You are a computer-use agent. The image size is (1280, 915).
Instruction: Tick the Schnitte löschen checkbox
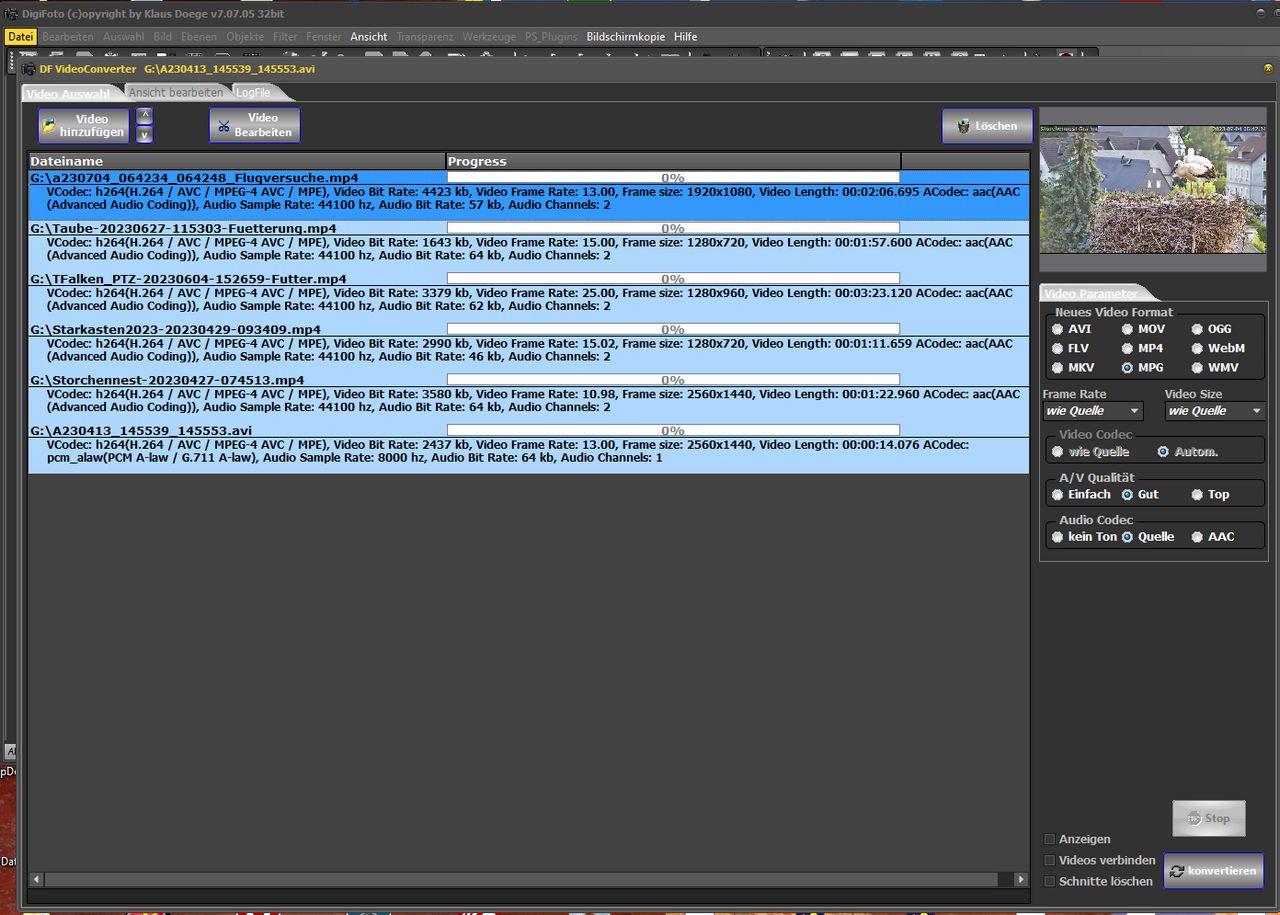tap(1049, 881)
